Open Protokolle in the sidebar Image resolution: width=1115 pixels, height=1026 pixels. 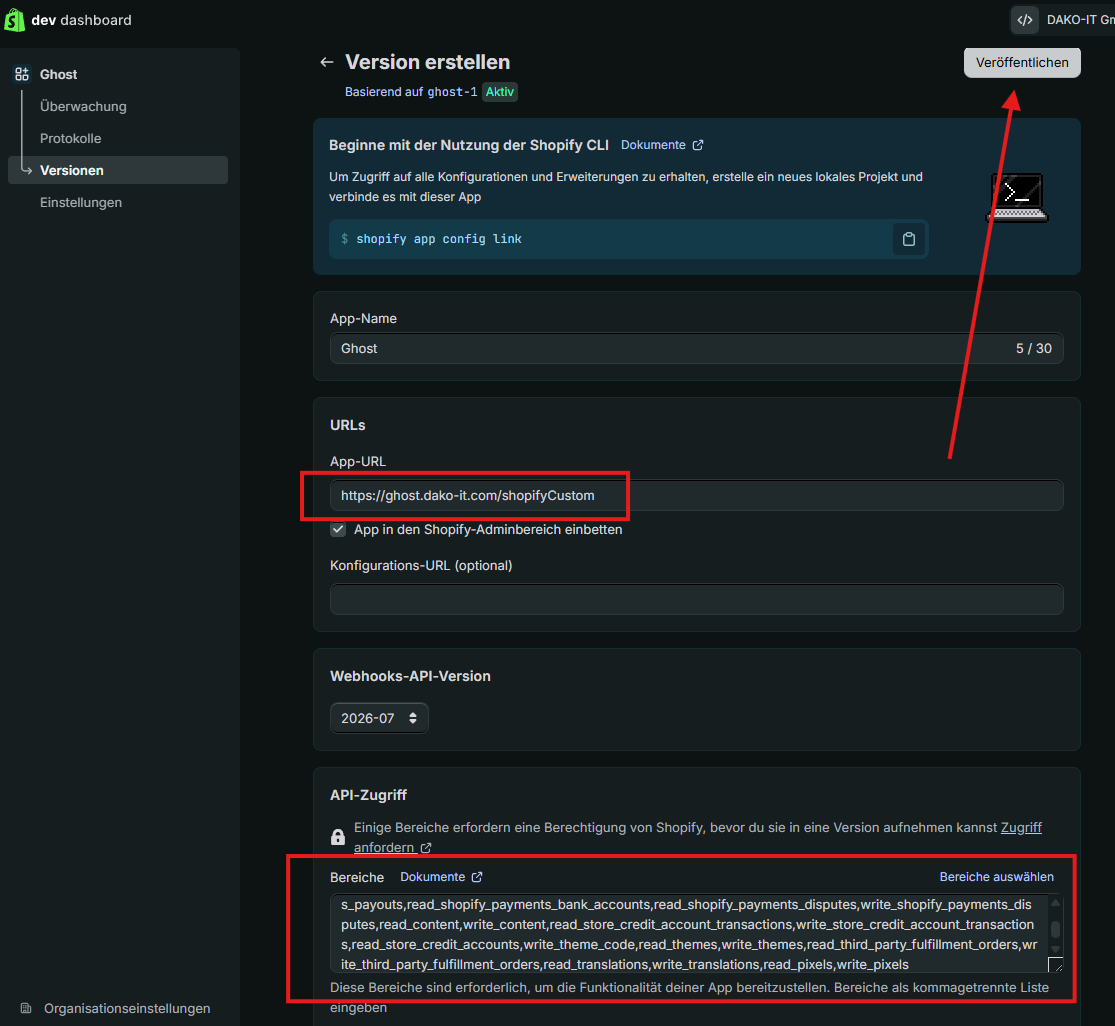click(x=70, y=139)
